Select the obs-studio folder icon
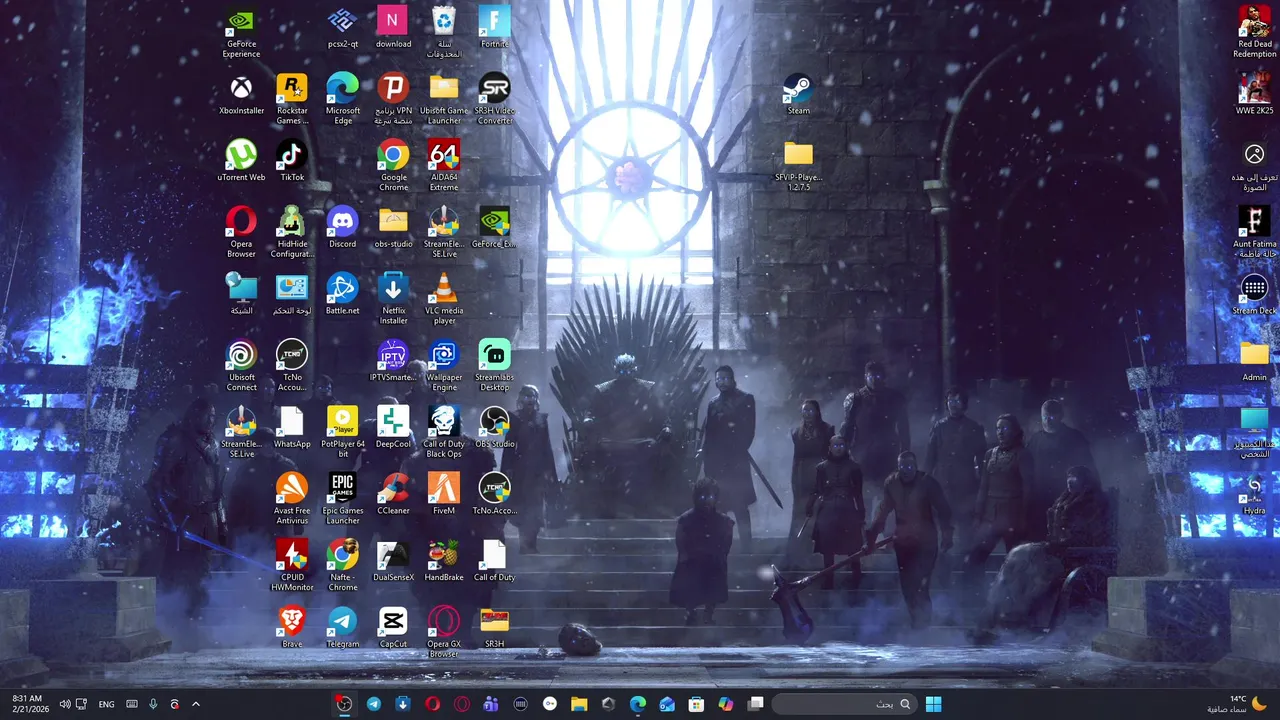 (x=393, y=228)
